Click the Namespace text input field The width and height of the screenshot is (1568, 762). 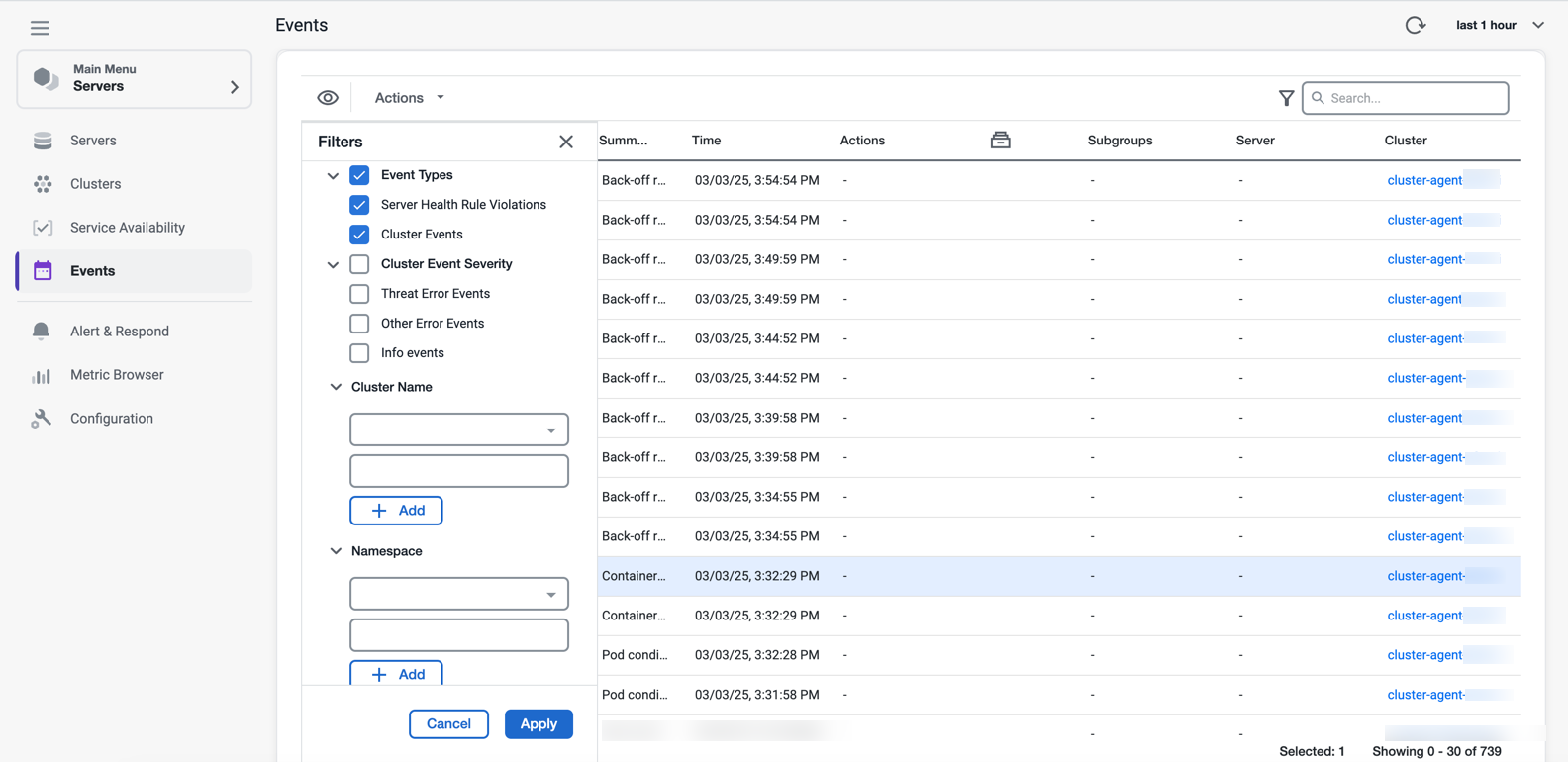point(459,635)
